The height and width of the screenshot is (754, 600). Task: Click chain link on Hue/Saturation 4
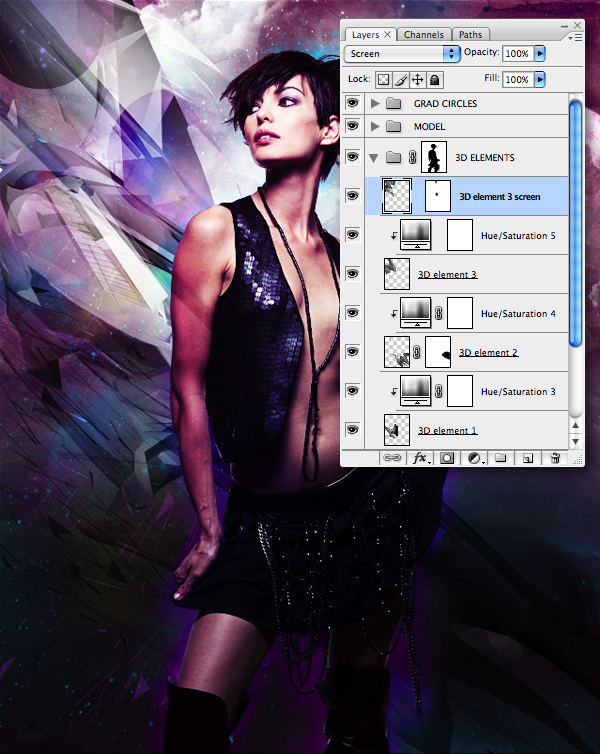pos(438,314)
